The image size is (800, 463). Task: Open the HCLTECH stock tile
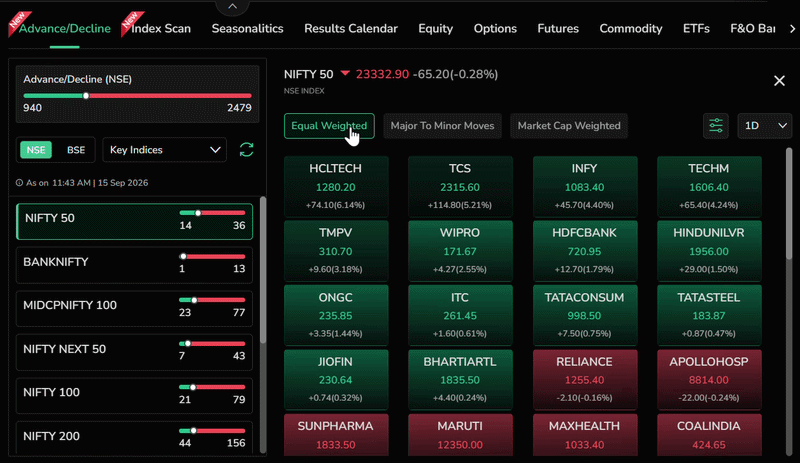click(336, 187)
